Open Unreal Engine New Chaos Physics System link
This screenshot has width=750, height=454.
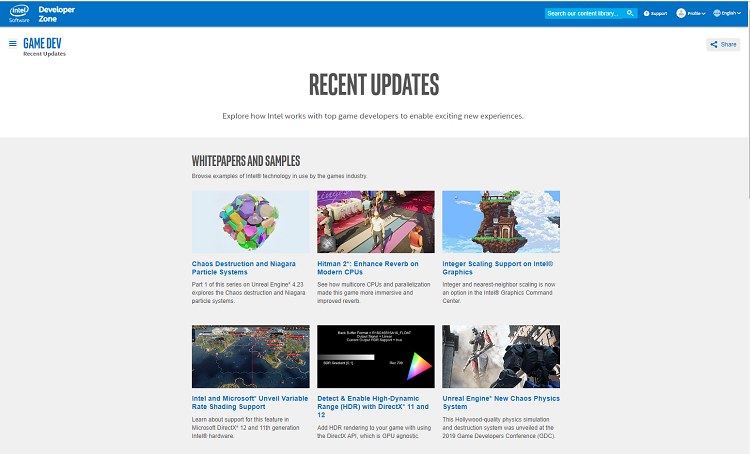501,402
